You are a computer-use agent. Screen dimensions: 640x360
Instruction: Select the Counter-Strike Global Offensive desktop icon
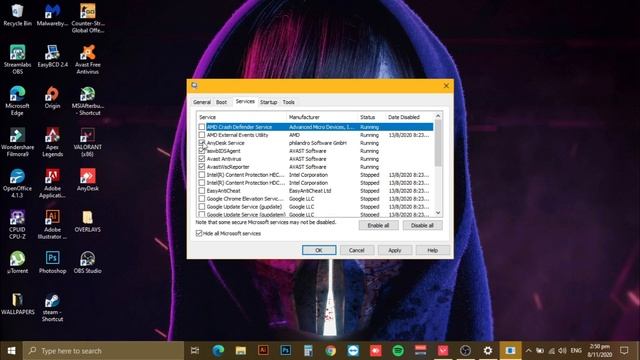[x=88, y=18]
